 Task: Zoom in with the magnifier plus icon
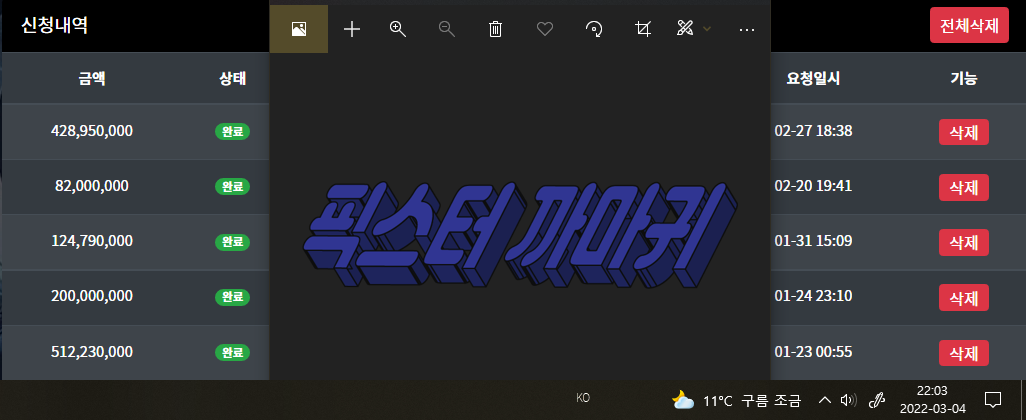pyautogui.click(x=398, y=29)
